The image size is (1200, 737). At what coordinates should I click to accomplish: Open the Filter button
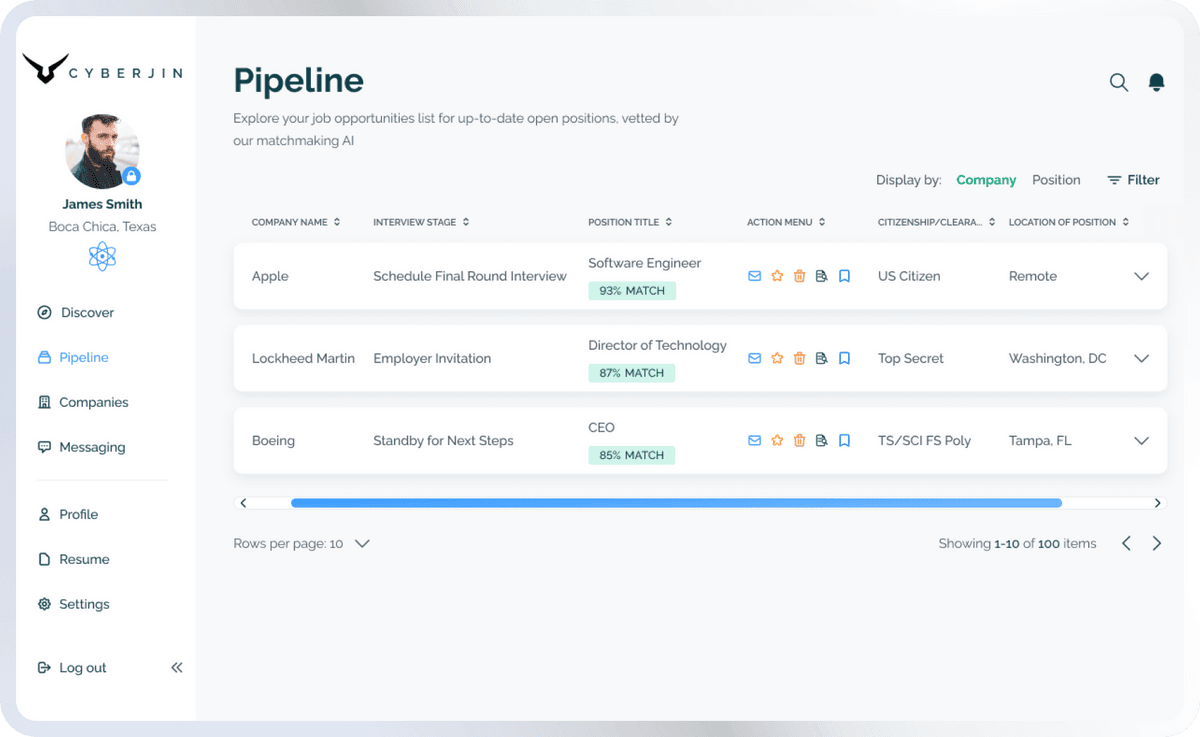(x=1133, y=180)
